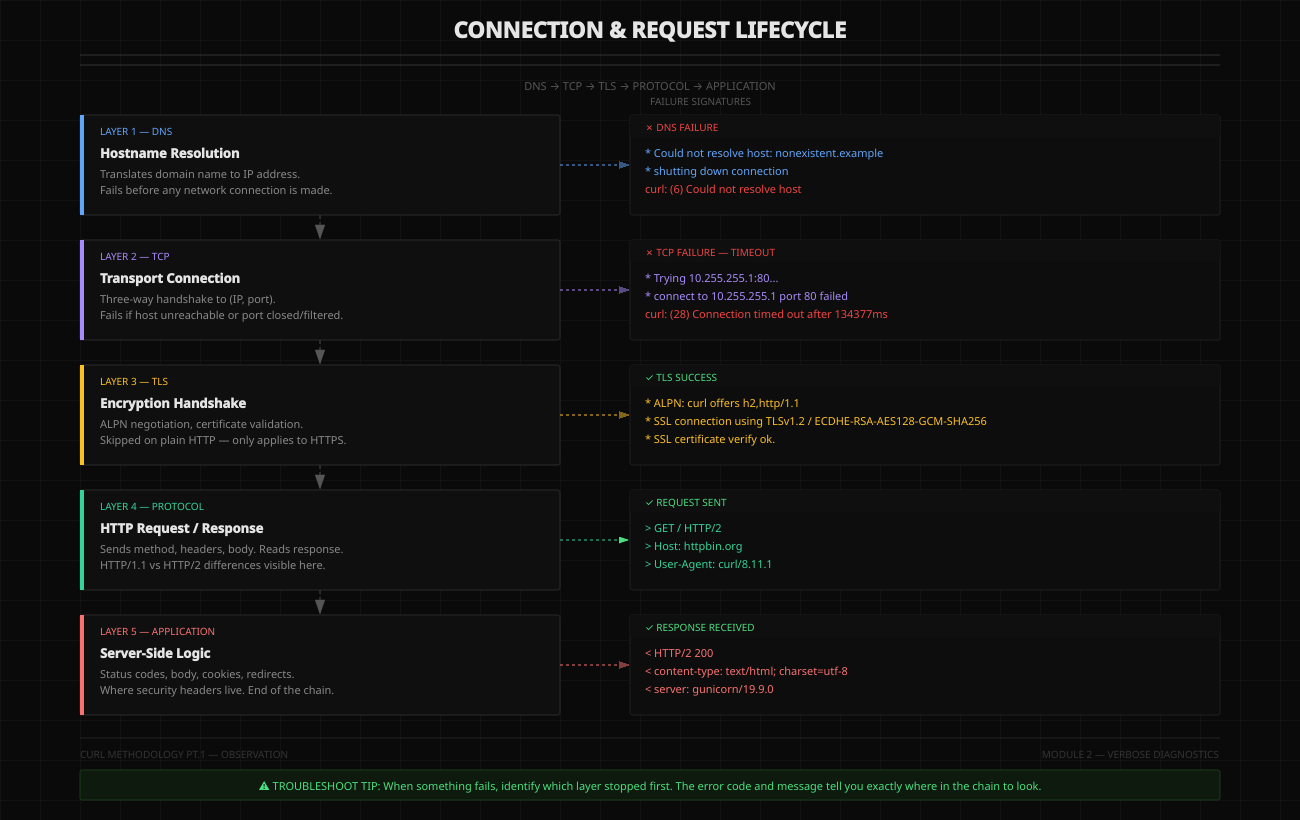Click the green TROUBLESHOOT TIP banner

[650, 785]
